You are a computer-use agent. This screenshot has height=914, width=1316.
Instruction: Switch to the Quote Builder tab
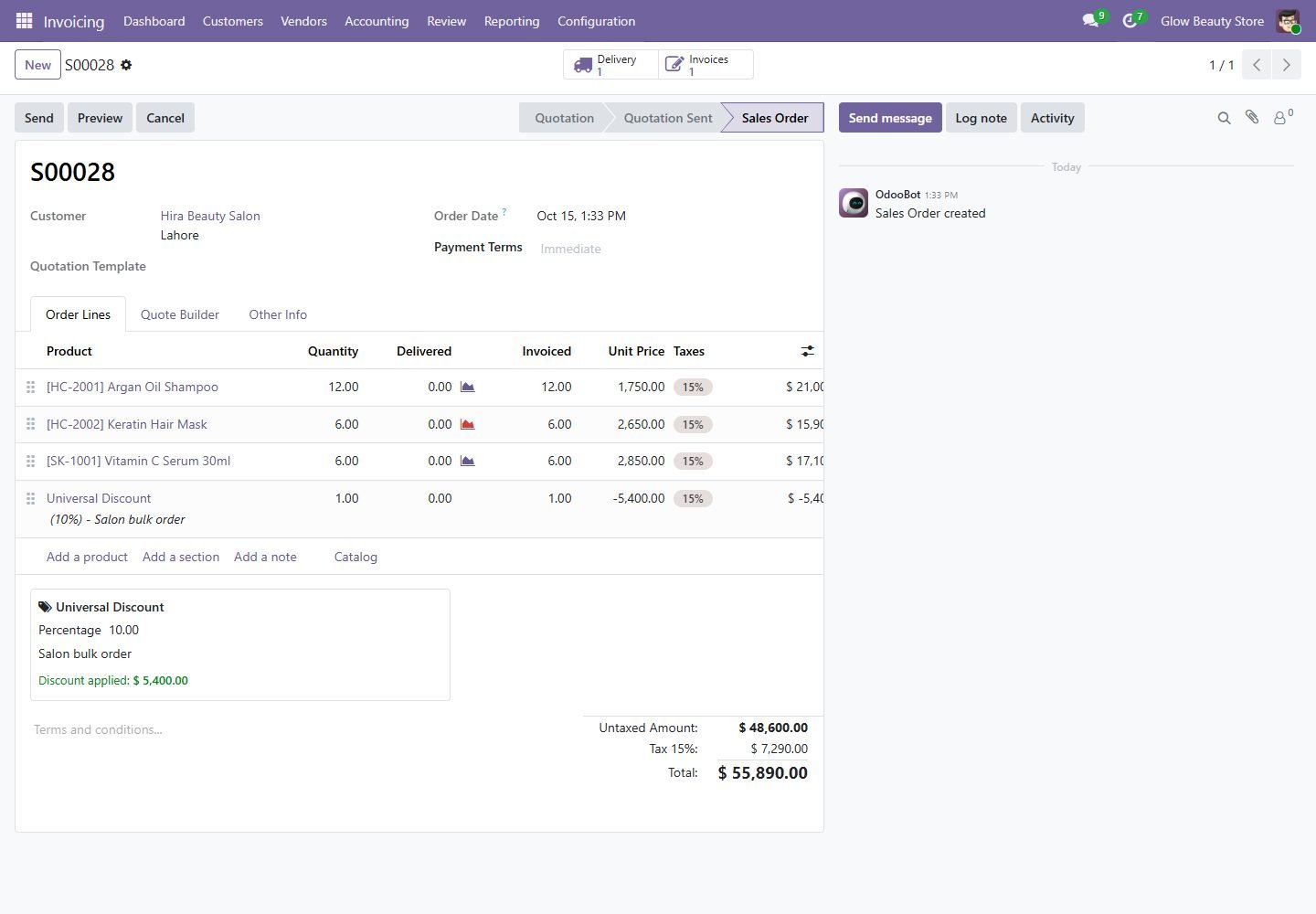(180, 314)
